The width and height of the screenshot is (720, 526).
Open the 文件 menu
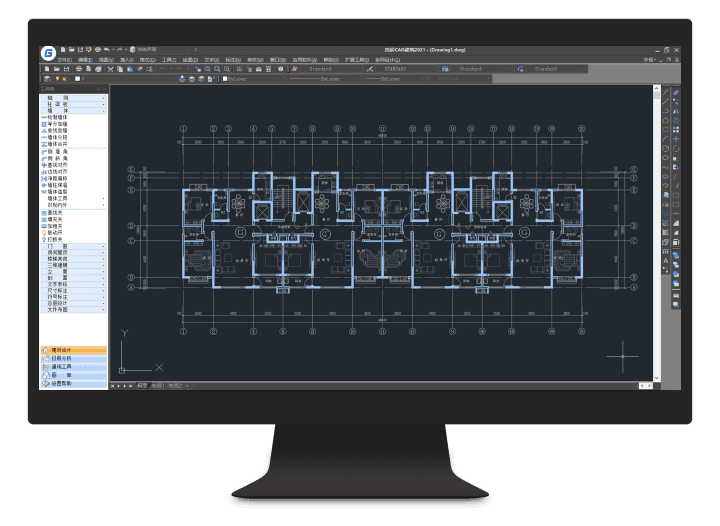pos(65,60)
